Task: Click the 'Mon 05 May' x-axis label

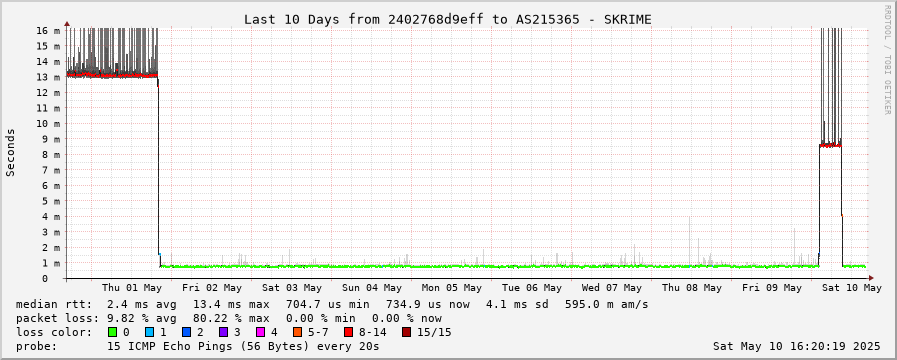Action: [452, 288]
